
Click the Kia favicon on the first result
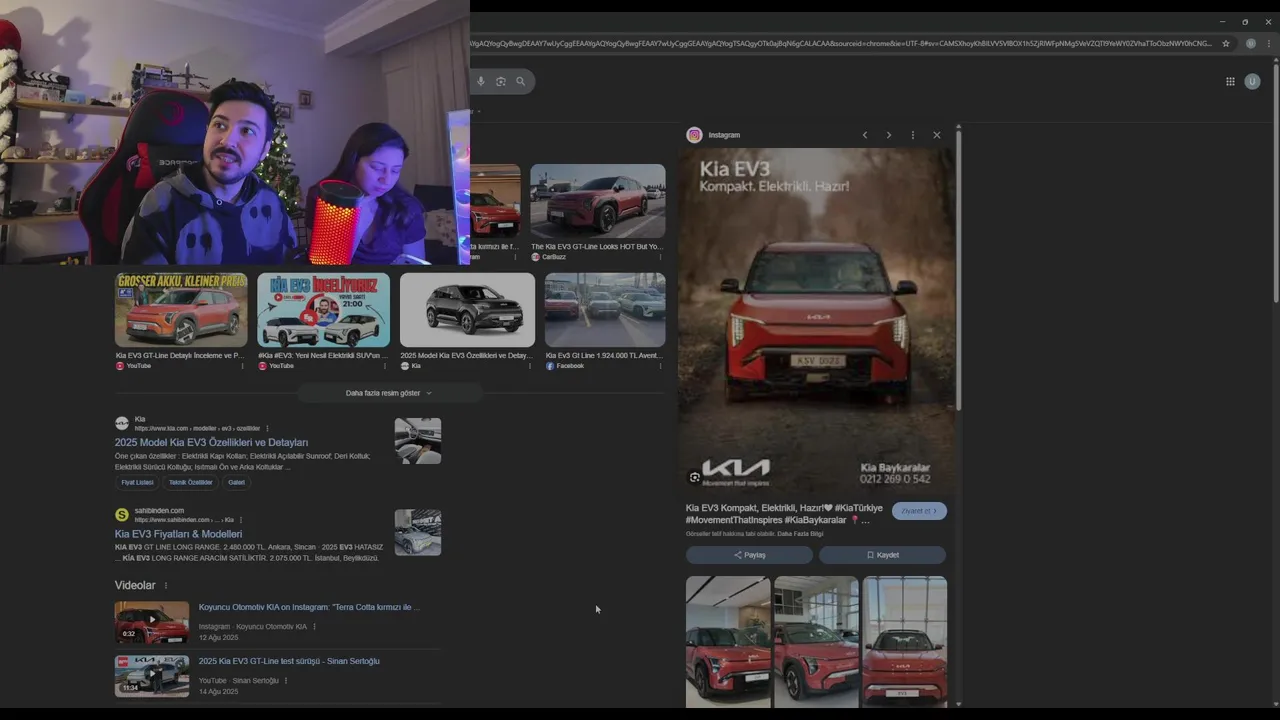click(x=122, y=424)
